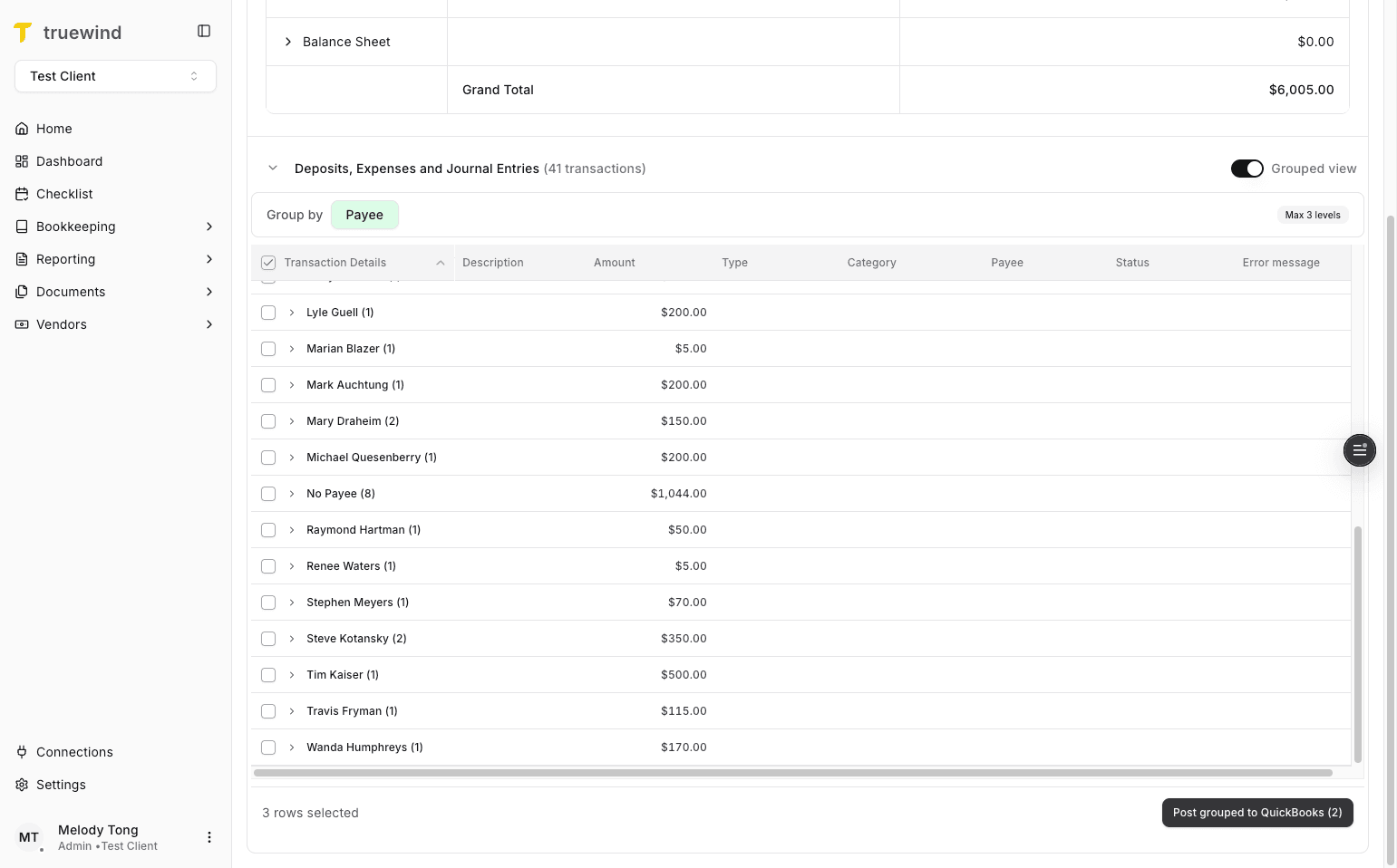The height and width of the screenshot is (868, 1397).
Task: Click Post grouped to QuickBooks button
Action: tap(1256, 813)
